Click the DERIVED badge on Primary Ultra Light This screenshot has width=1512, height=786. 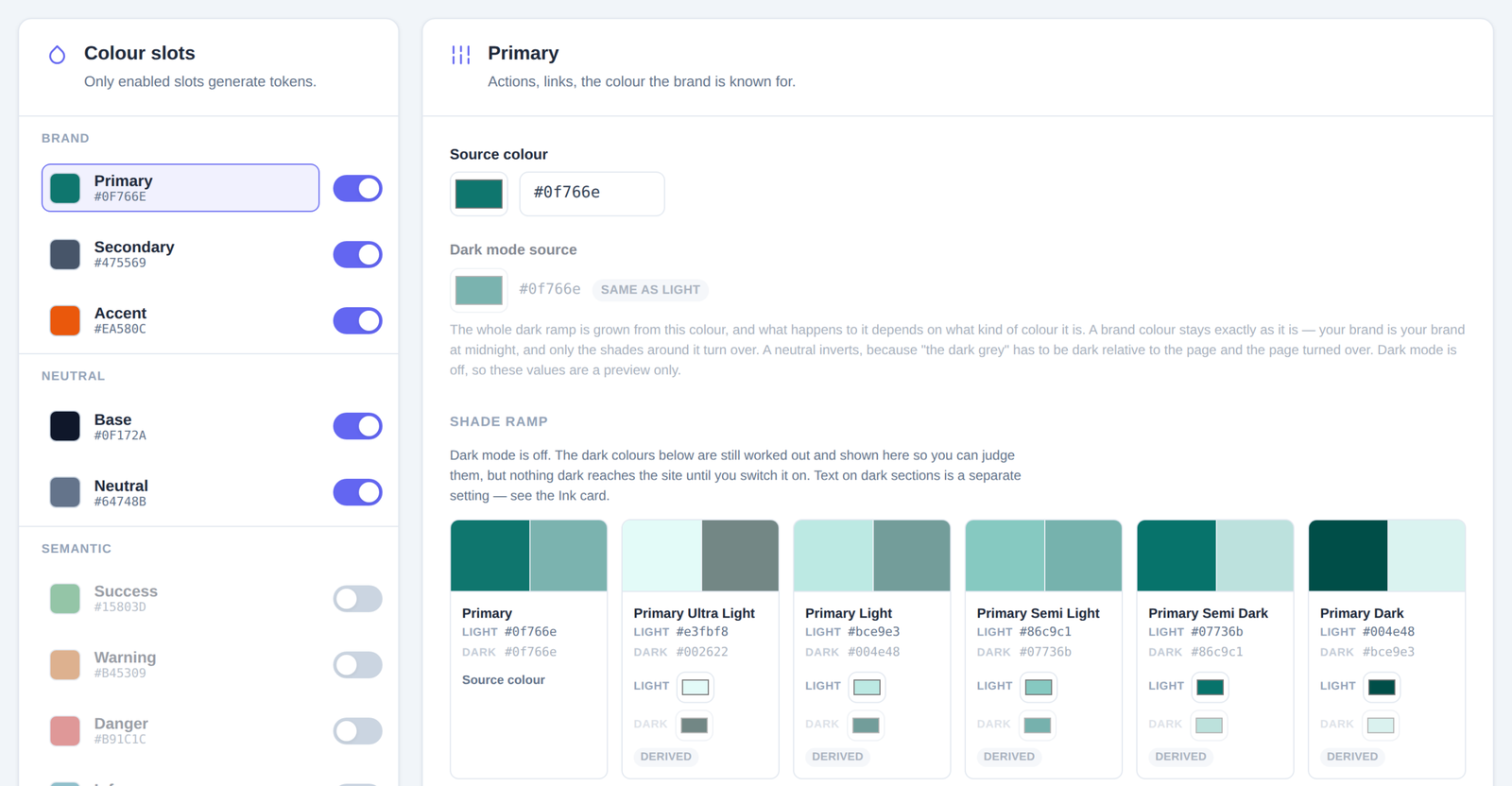(666, 757)
